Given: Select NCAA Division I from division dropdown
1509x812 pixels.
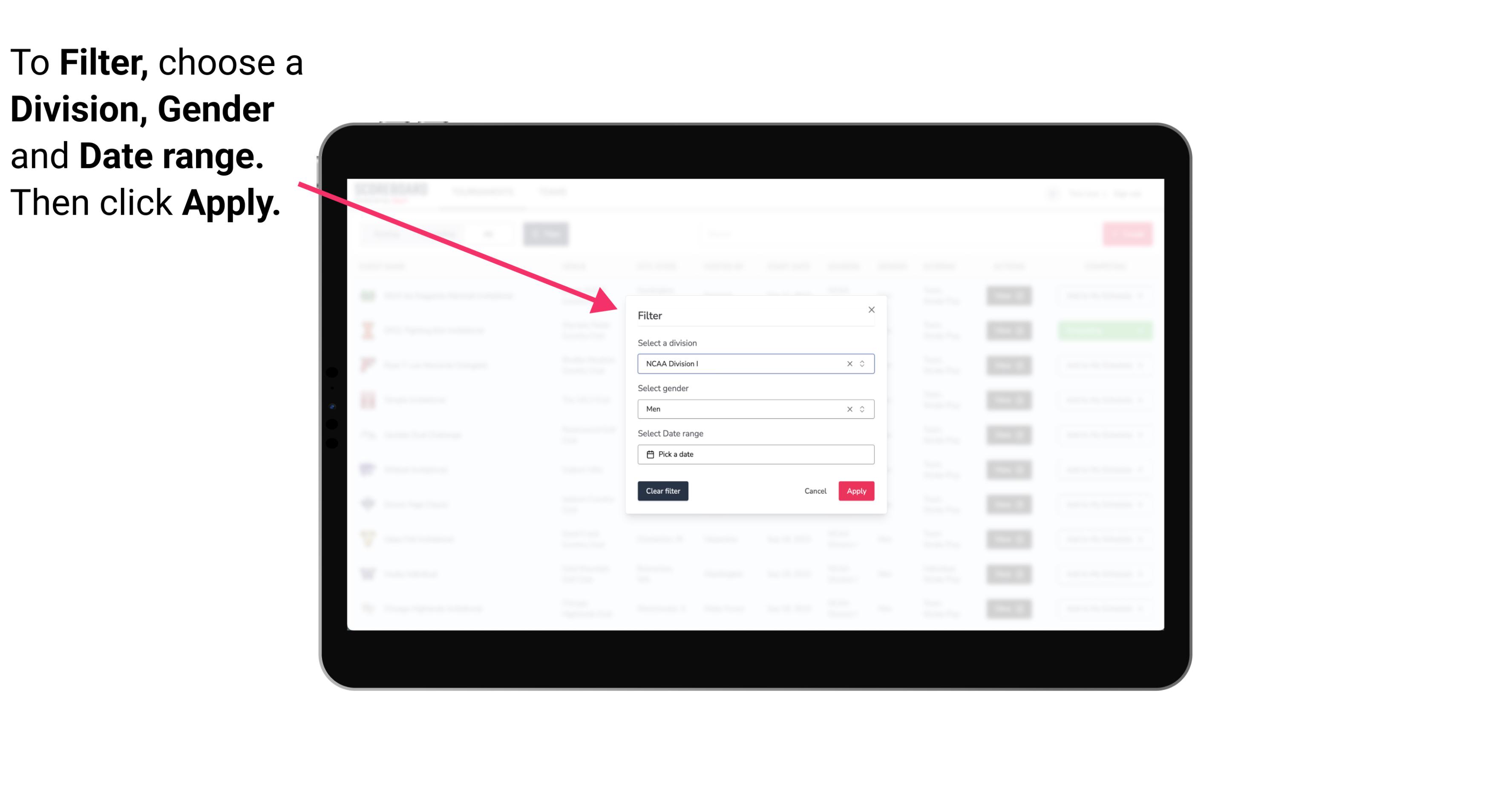Looking at the screenshot, I should (755, 363).
